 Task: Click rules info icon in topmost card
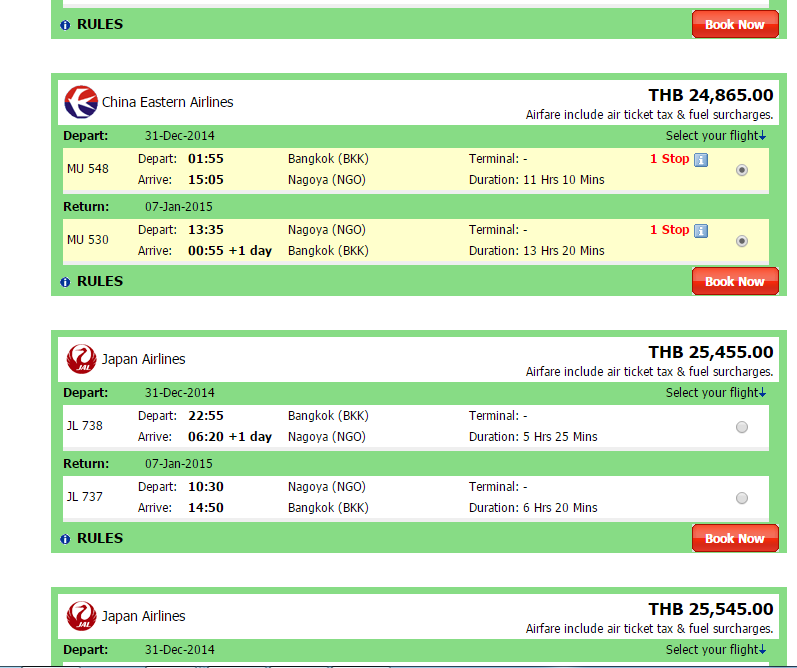coord(65,25)
